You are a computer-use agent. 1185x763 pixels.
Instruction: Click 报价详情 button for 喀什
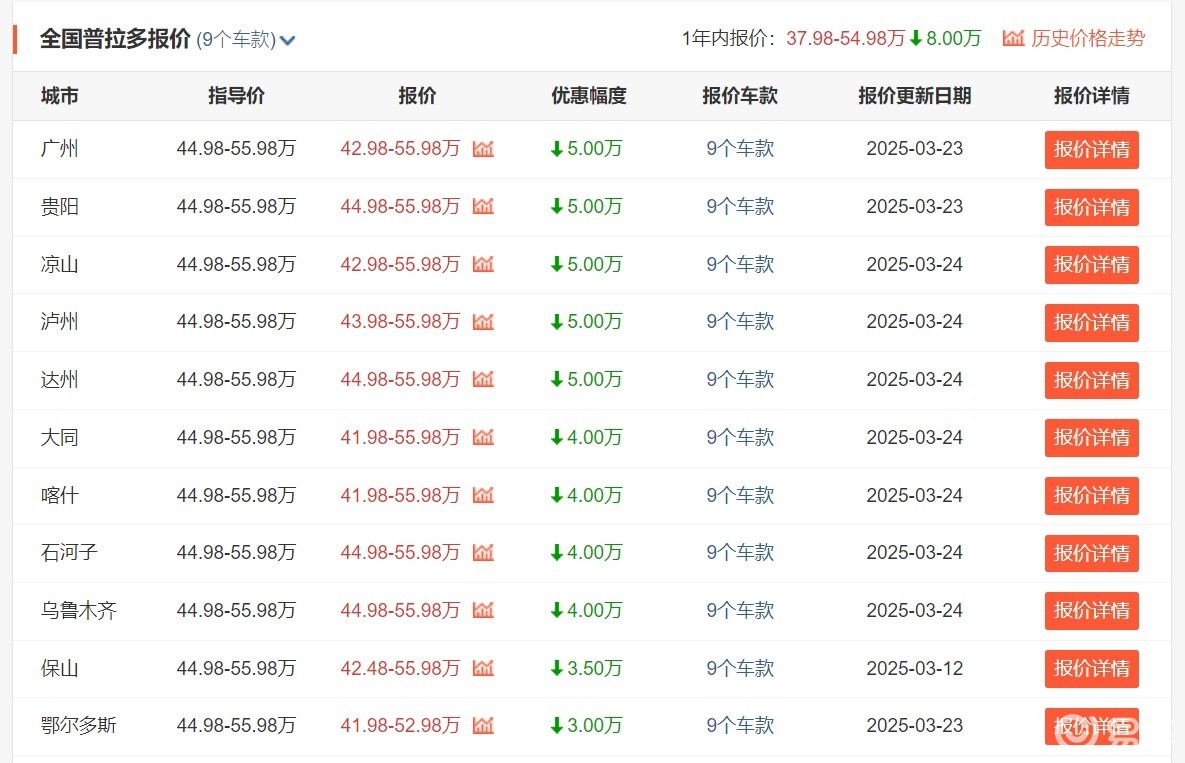(x=1091, y=496)
